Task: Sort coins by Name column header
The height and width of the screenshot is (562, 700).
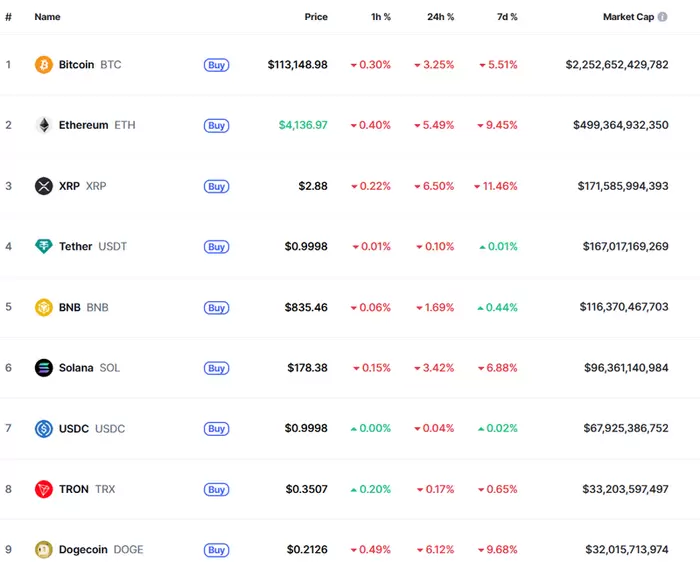Action: click(x=47, y=17)
